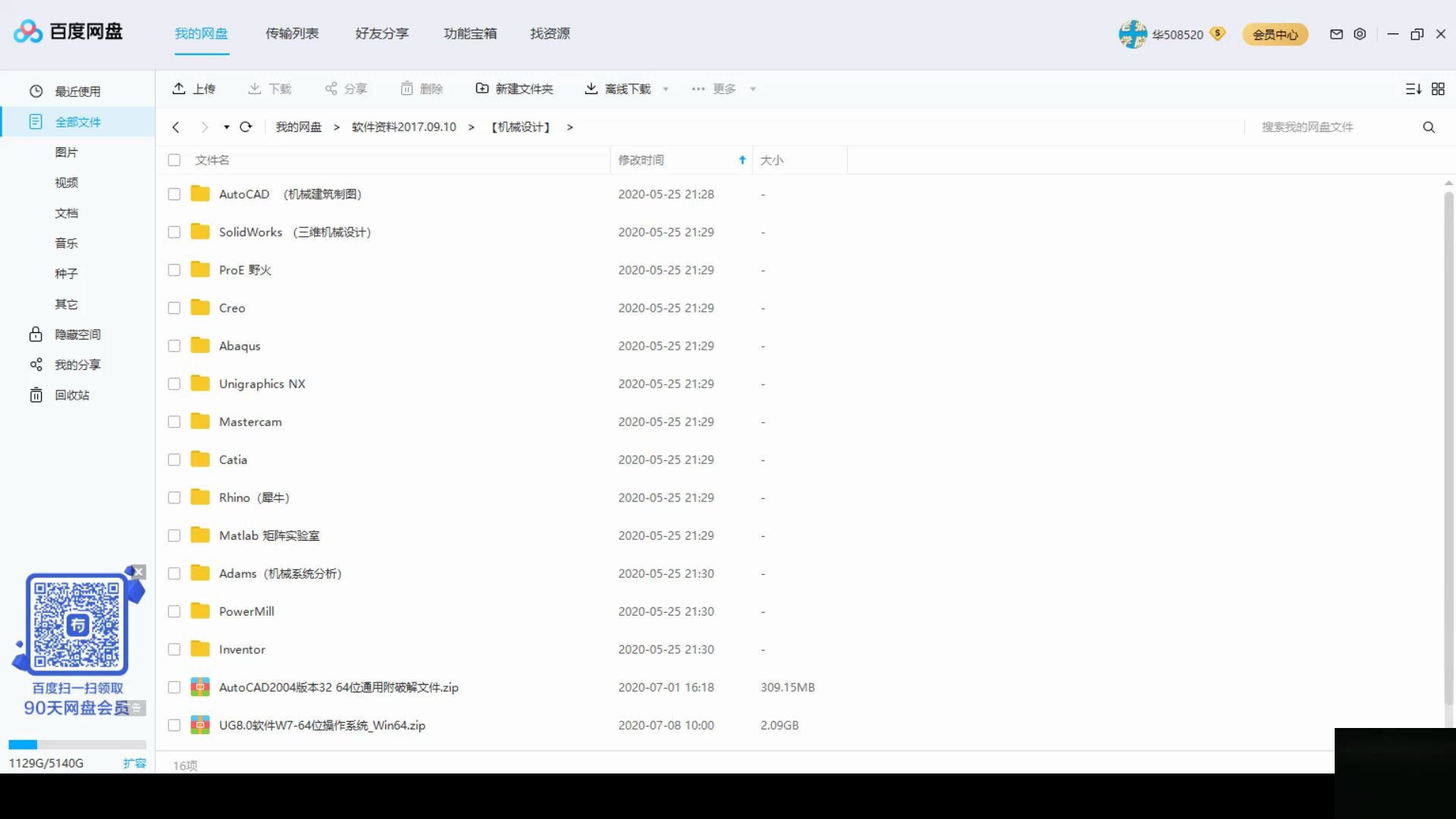
Task: Check the Mastercam folder checkbox
Action: (x=174, y=422)
